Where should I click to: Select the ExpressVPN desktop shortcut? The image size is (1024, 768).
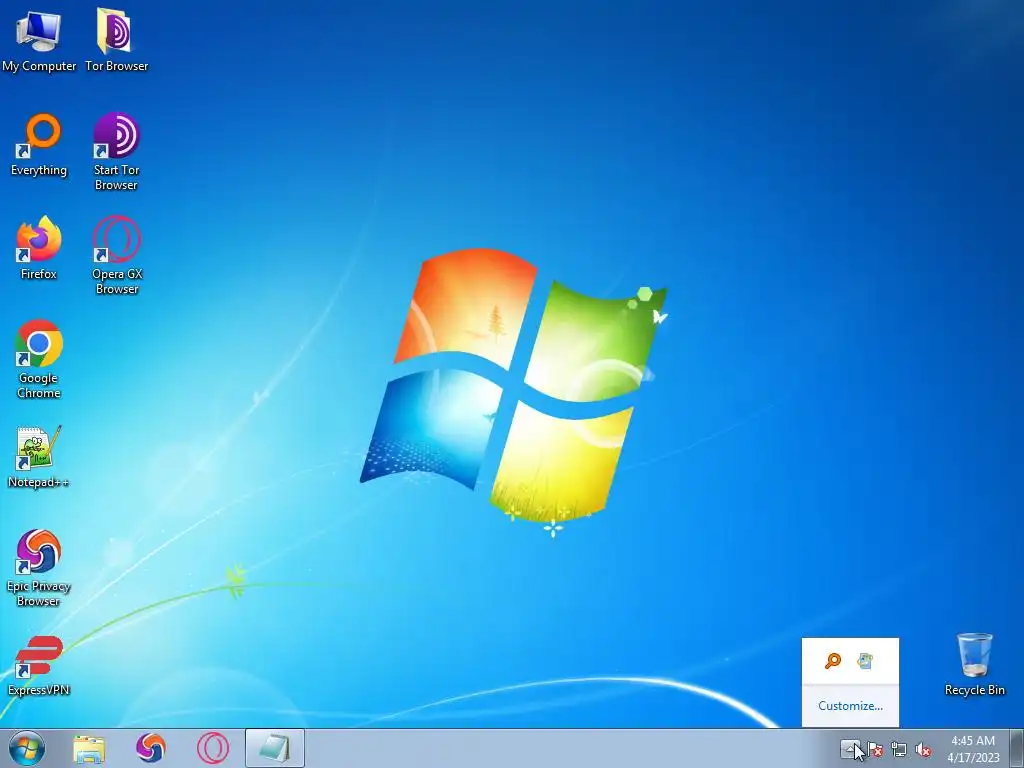(39, 665)
